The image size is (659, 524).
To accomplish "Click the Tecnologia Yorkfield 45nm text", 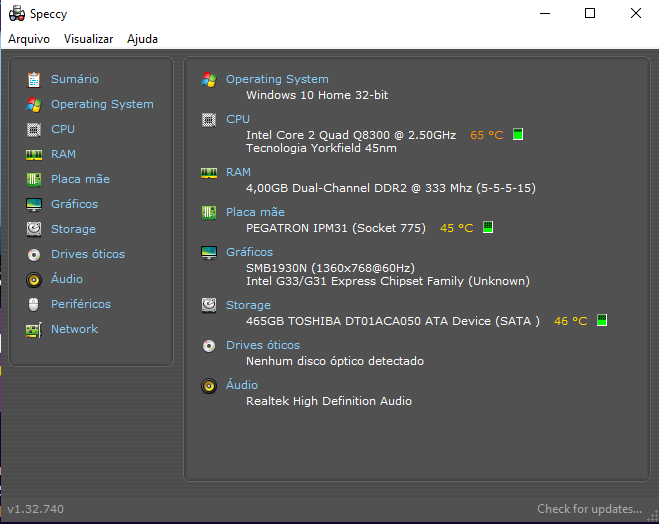I will 322,148.
